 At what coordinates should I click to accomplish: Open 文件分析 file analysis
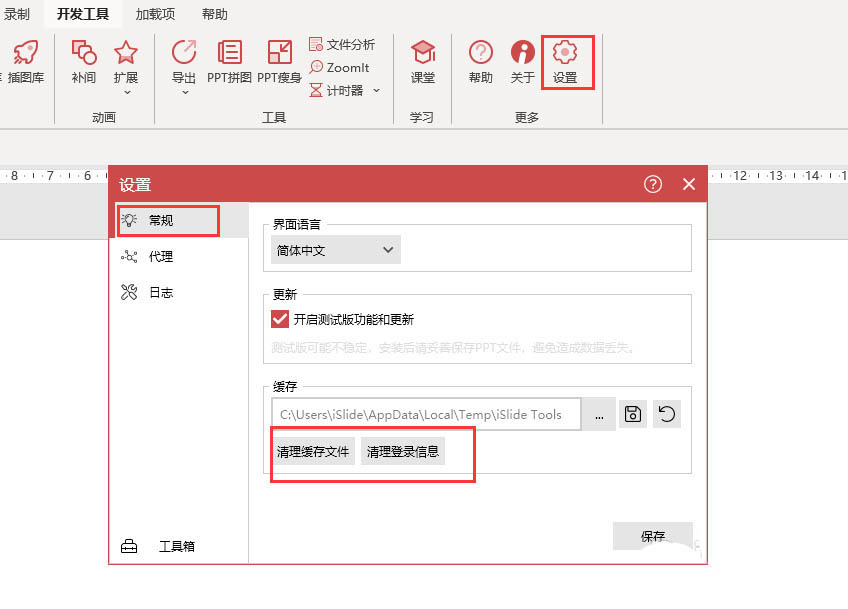(342, 44)
